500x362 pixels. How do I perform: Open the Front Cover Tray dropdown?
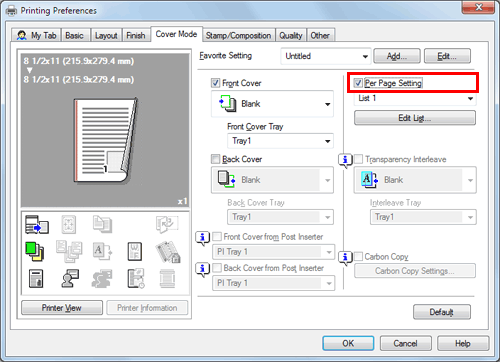pyautogui.click(x=280, y=141)
